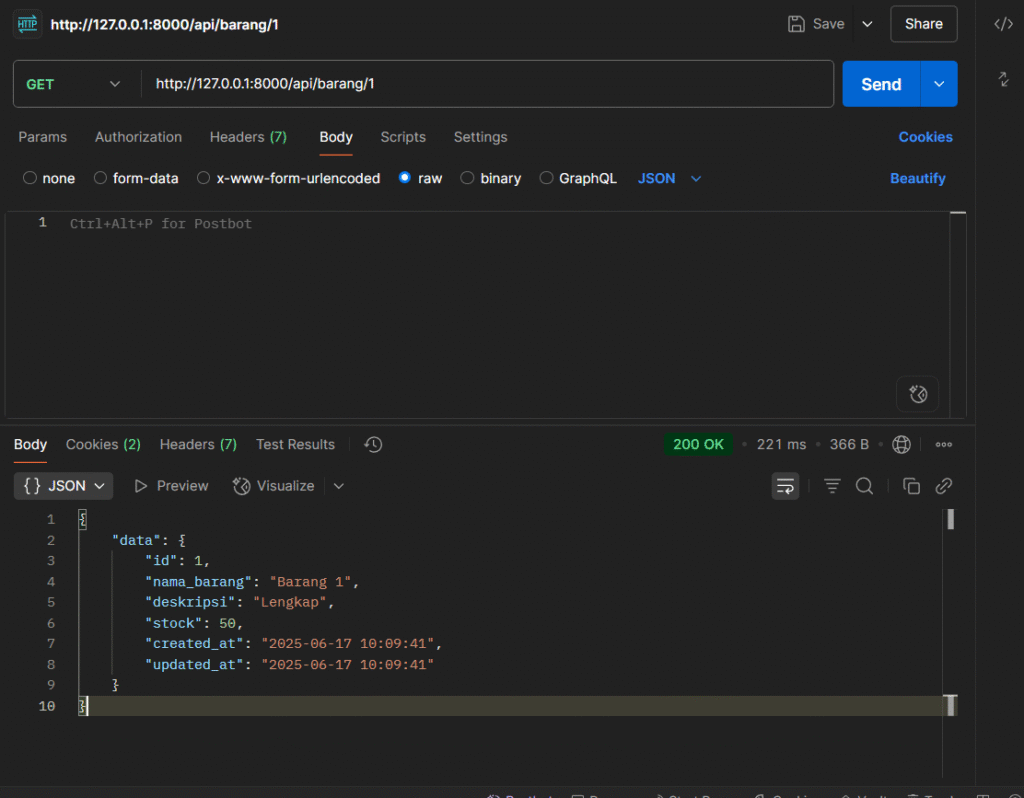Switch to the Authorization tab
Screen dimensions: 1024x798
point(138,137)
